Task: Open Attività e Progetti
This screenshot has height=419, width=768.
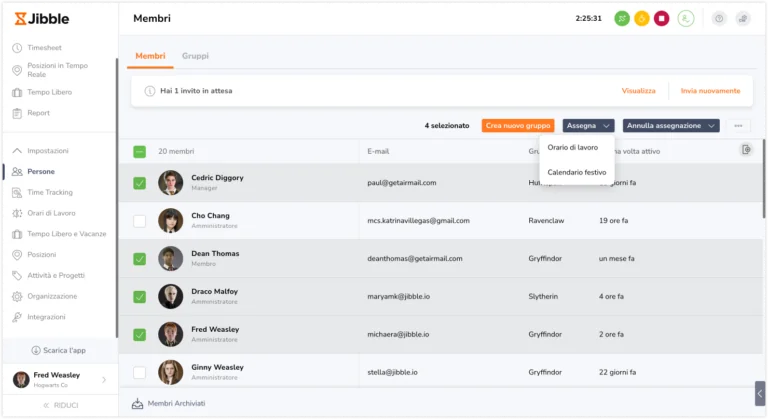Action: [x=56, y=275]
